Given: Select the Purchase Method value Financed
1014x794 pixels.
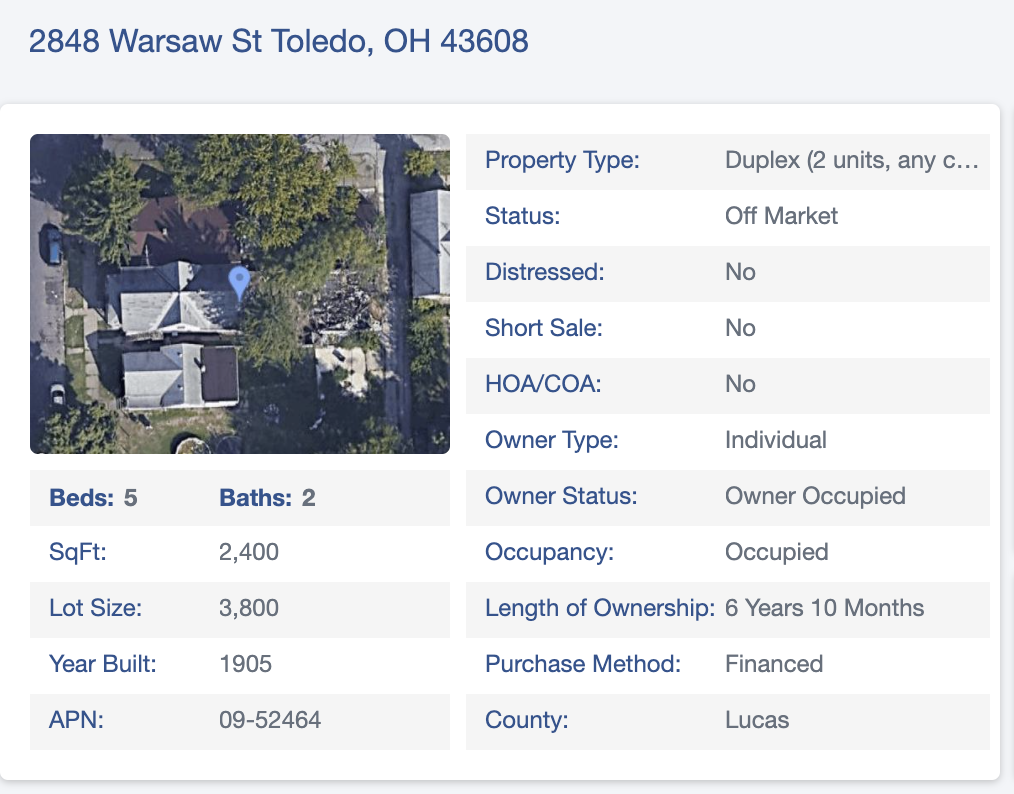Looking at the screenshot, I should coord(774,664).
